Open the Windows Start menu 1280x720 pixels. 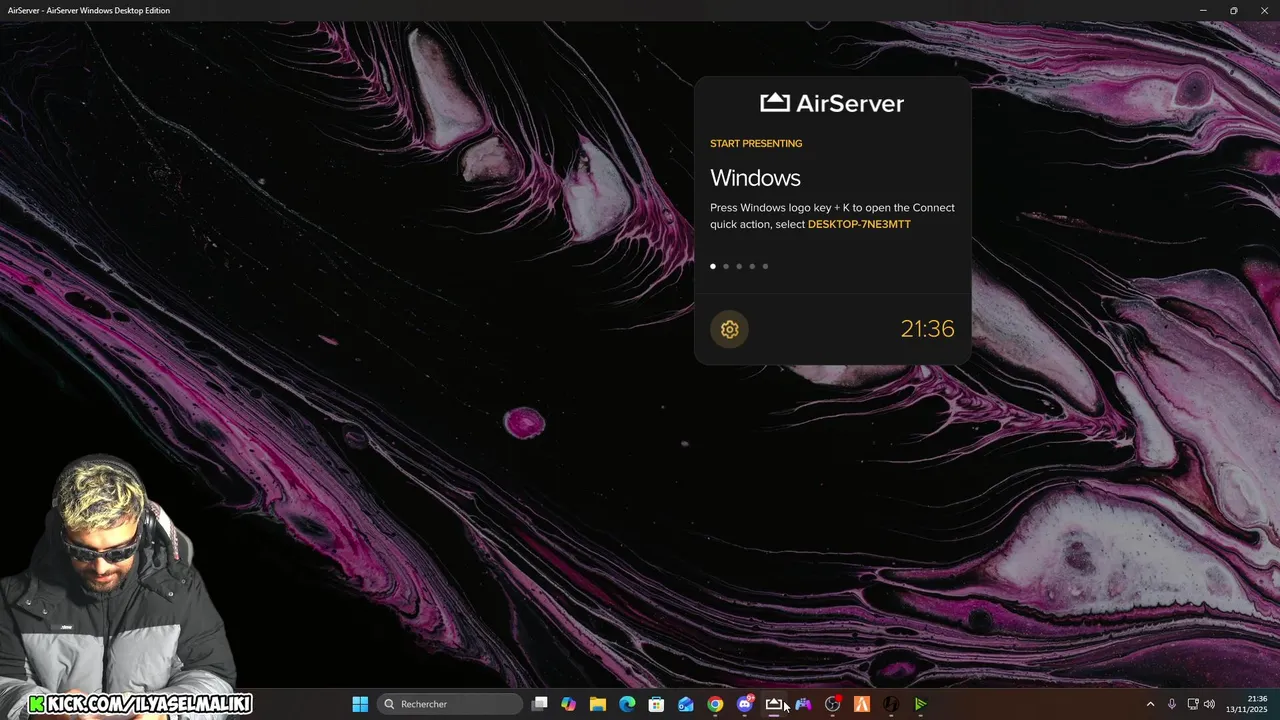pos(360,704)
